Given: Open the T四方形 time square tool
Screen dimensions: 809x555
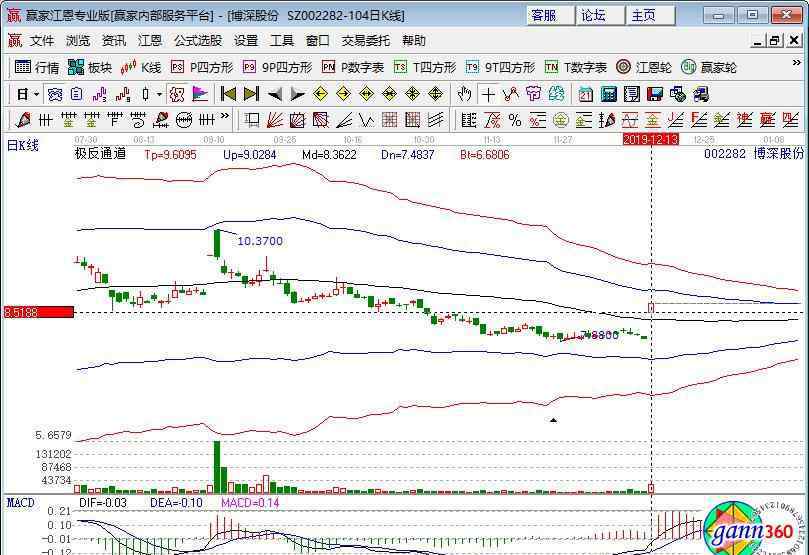Looking at the screenshot, I should [425, 68].
